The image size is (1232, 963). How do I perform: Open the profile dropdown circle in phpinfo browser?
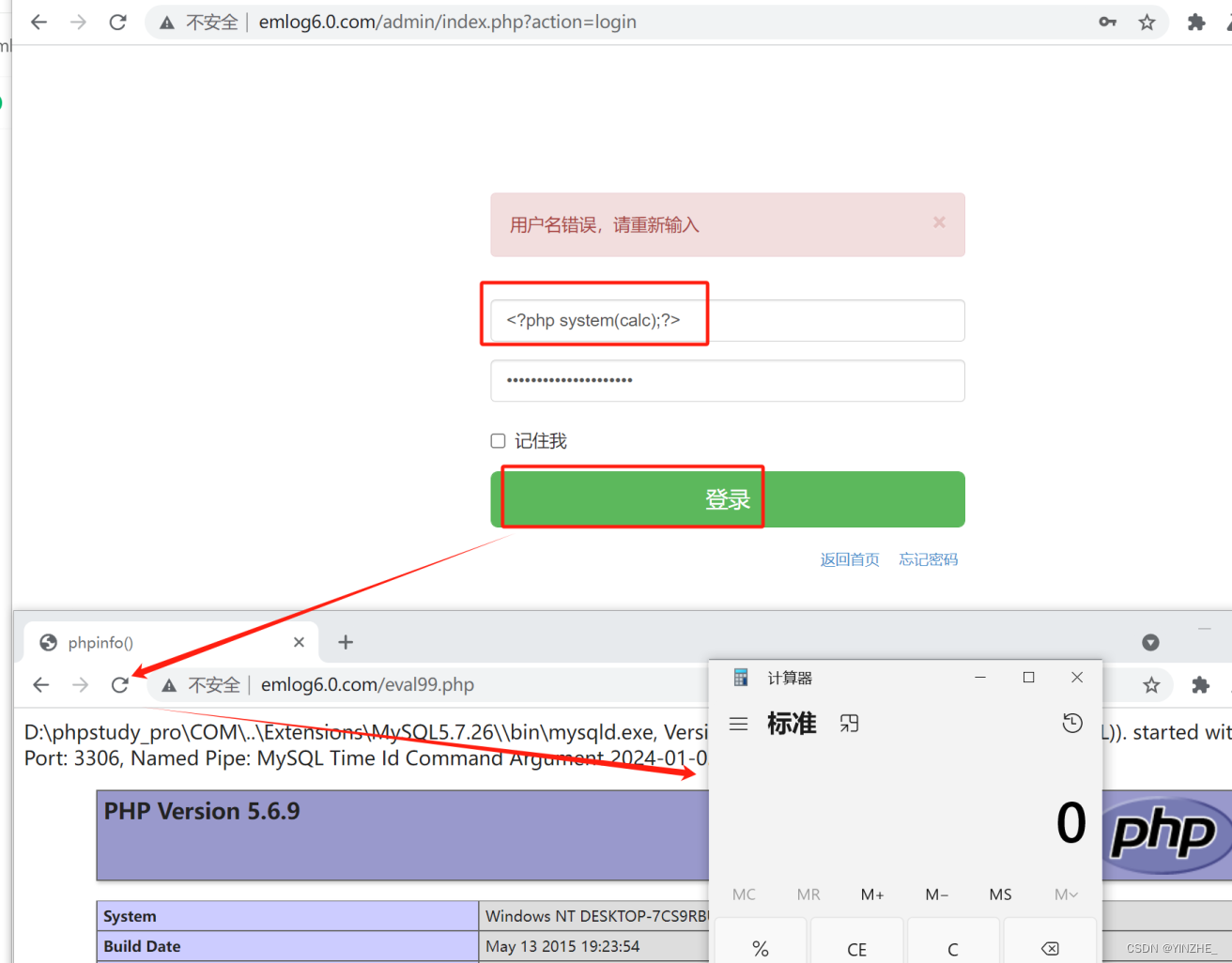tap(1150, 642)
